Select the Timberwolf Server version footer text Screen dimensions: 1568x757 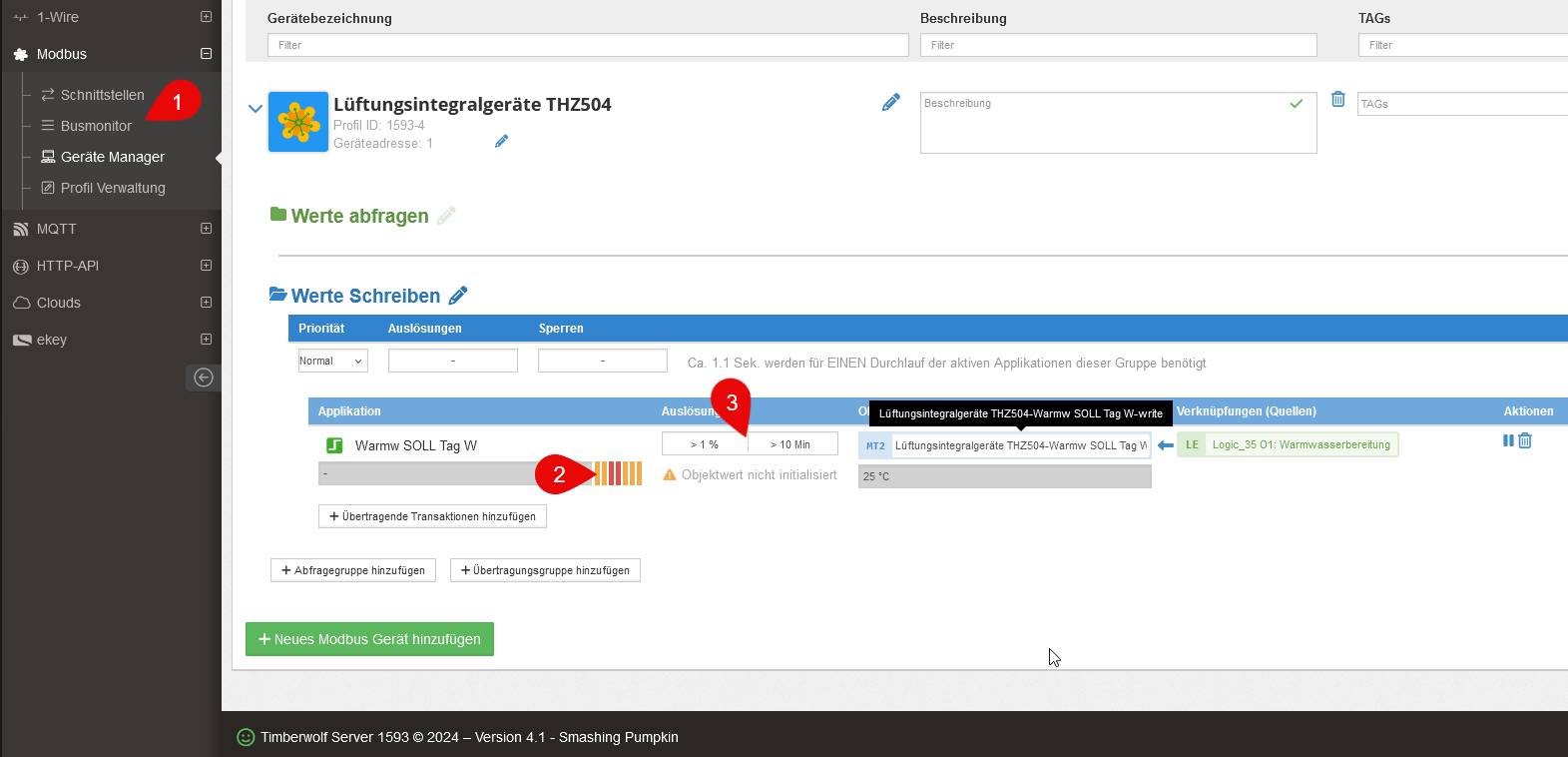[x=469, y=737]
